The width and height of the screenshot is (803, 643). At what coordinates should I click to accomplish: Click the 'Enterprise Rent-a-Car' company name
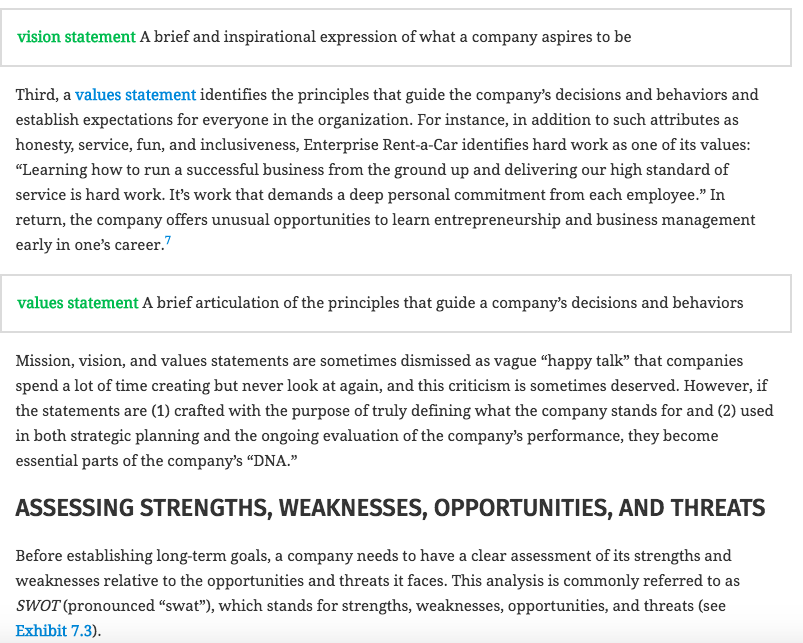(380, 144)
